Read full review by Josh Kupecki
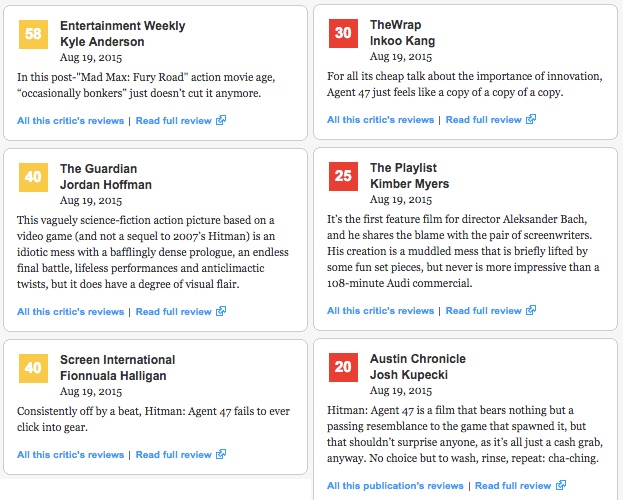Image resolution: width=623 pixels, height=500 pixels. click(x=512, y=486)
